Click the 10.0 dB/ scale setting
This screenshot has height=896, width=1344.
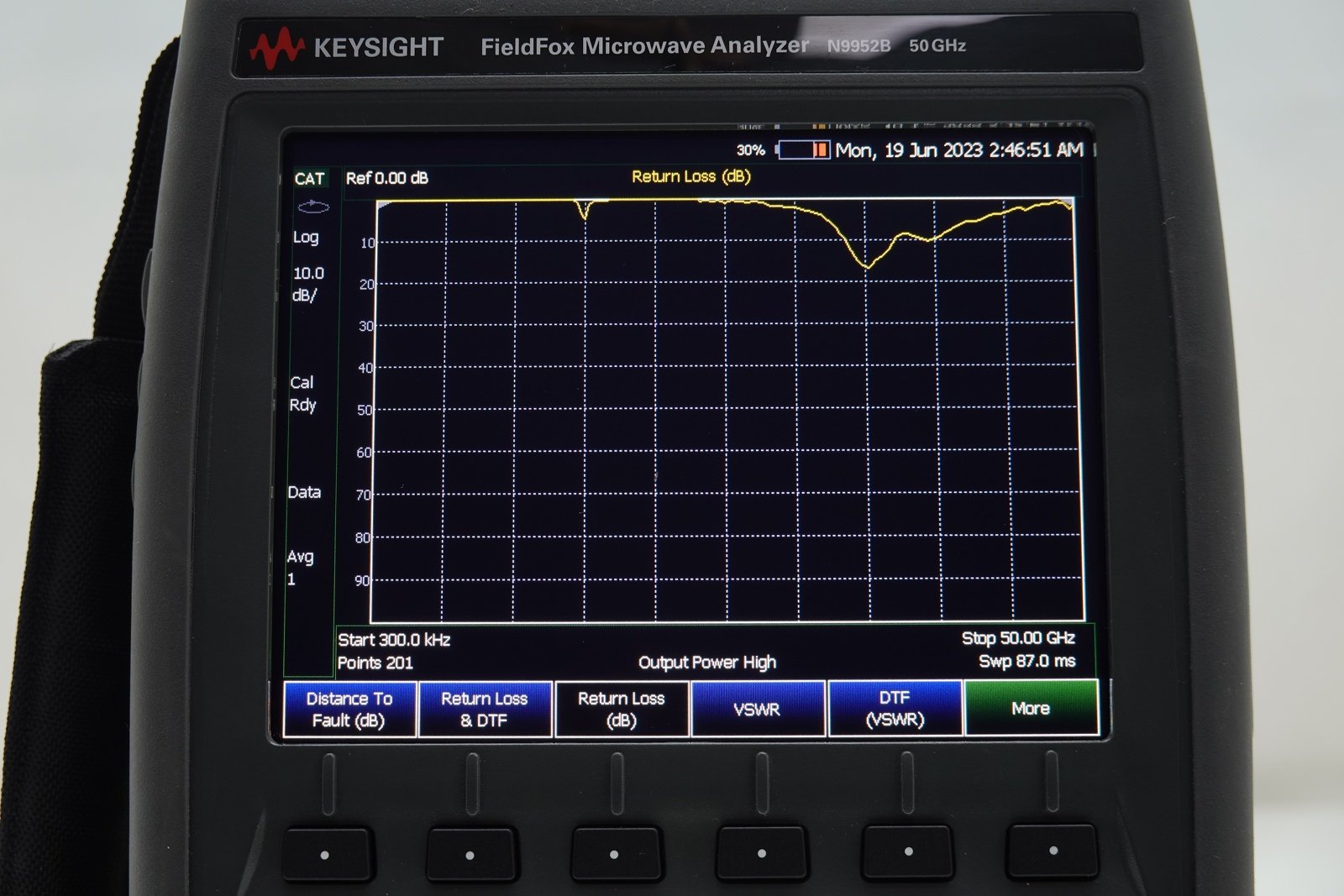(307, 284)
